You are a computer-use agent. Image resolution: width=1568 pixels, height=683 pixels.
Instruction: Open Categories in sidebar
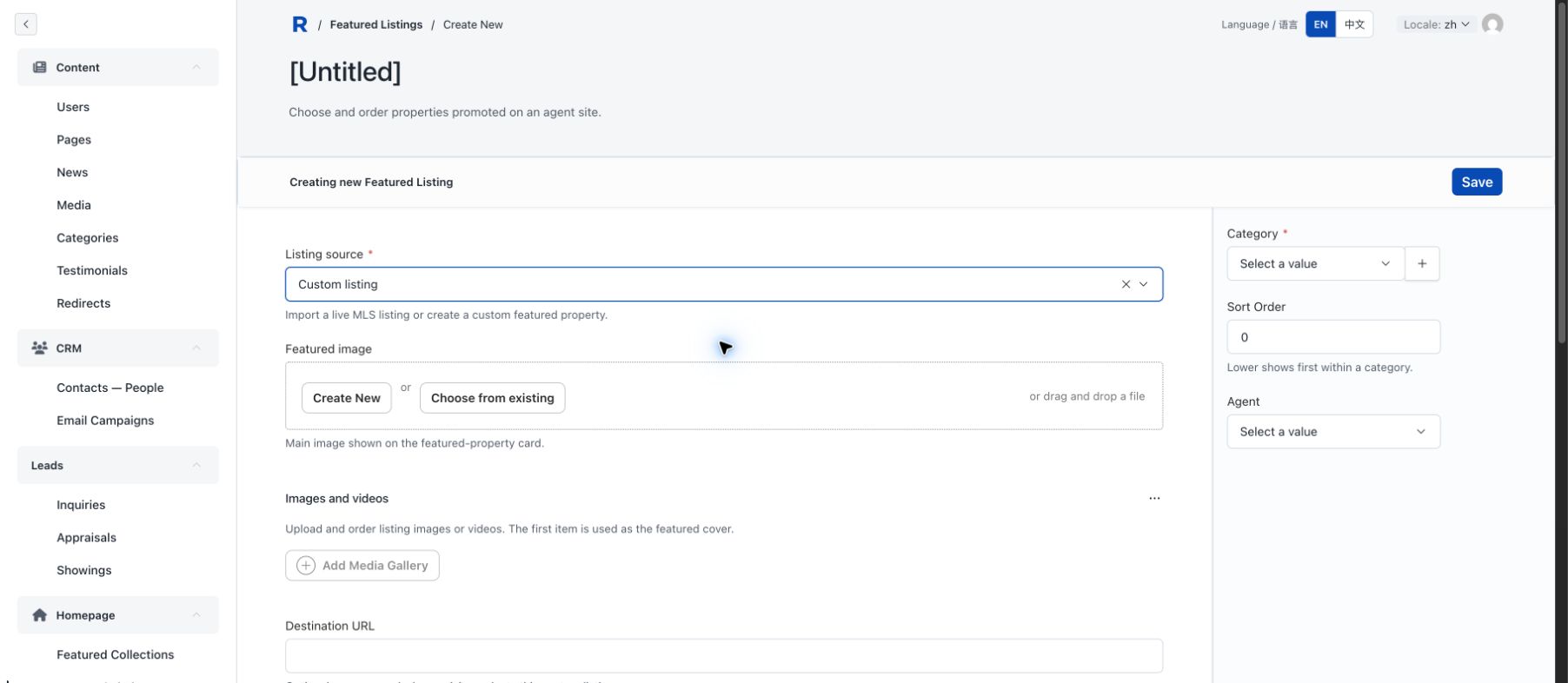(88, 238)
